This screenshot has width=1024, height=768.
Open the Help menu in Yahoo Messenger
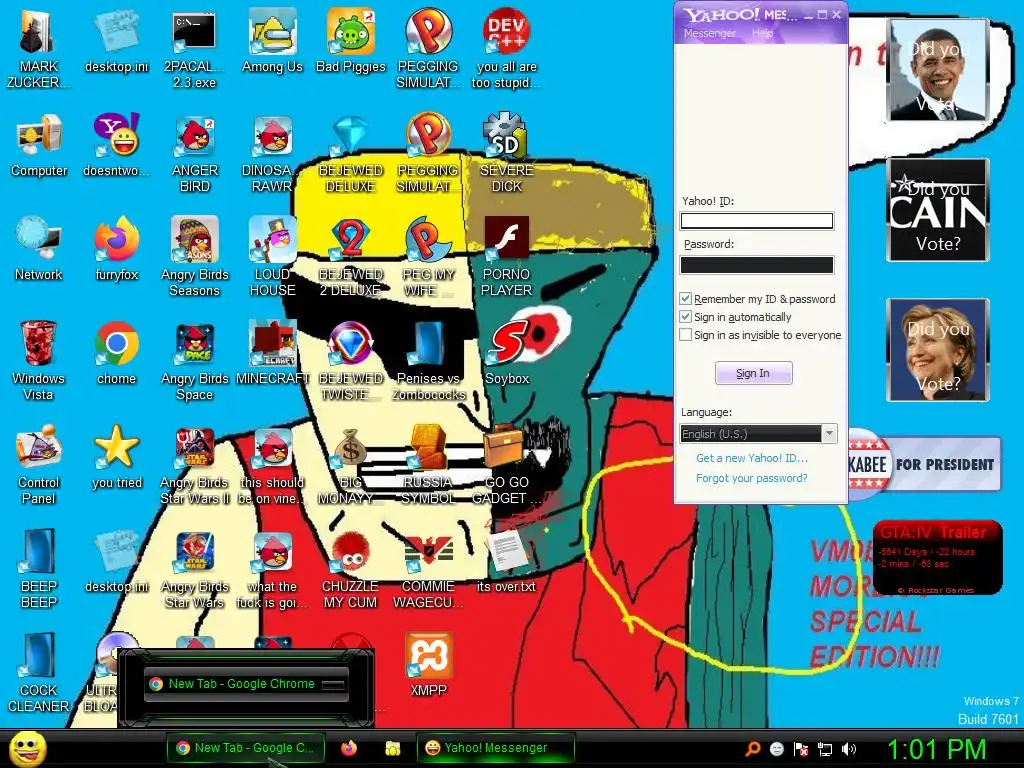point(762,33)
